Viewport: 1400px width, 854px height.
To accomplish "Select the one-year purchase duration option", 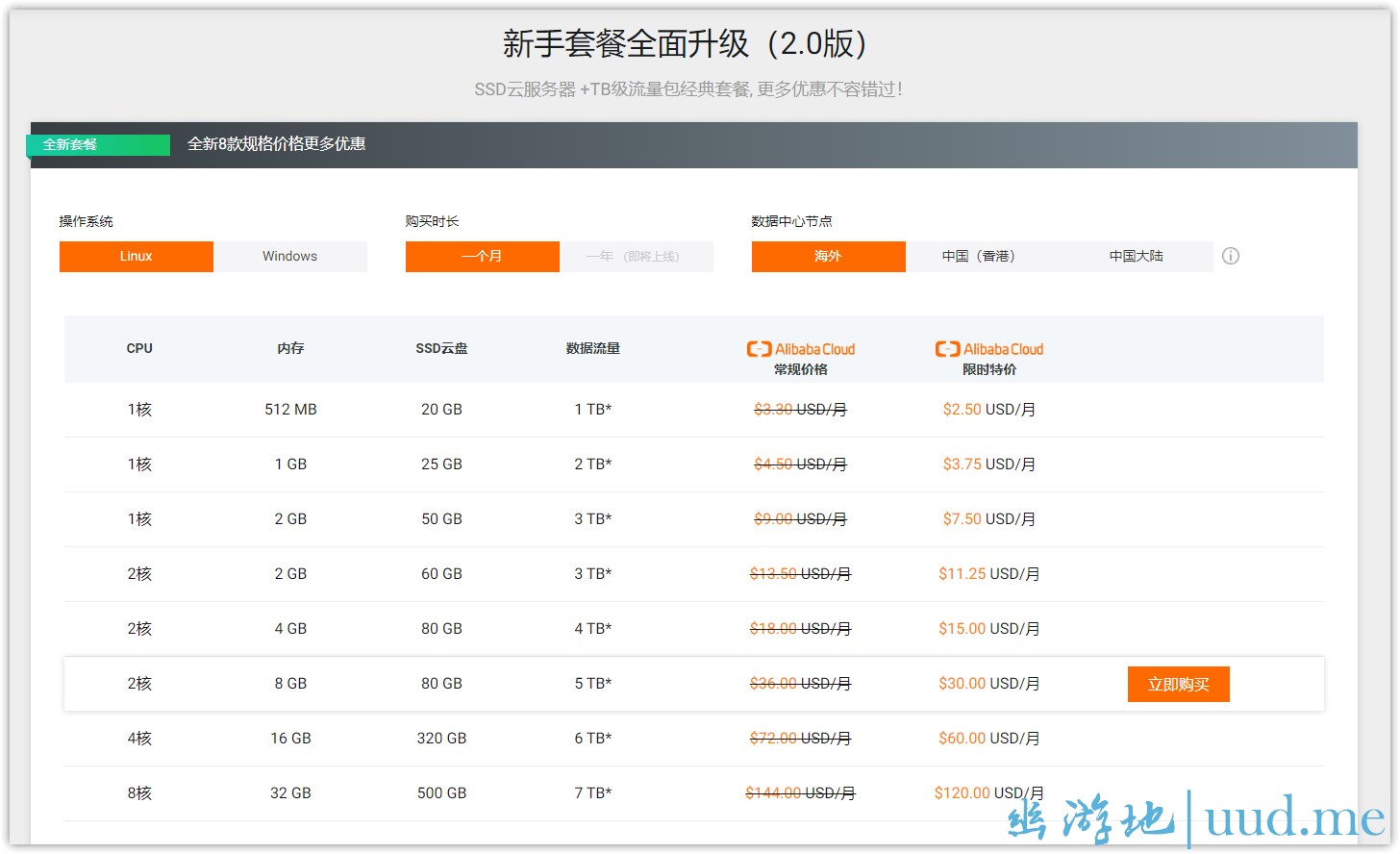I will (636, 257).
